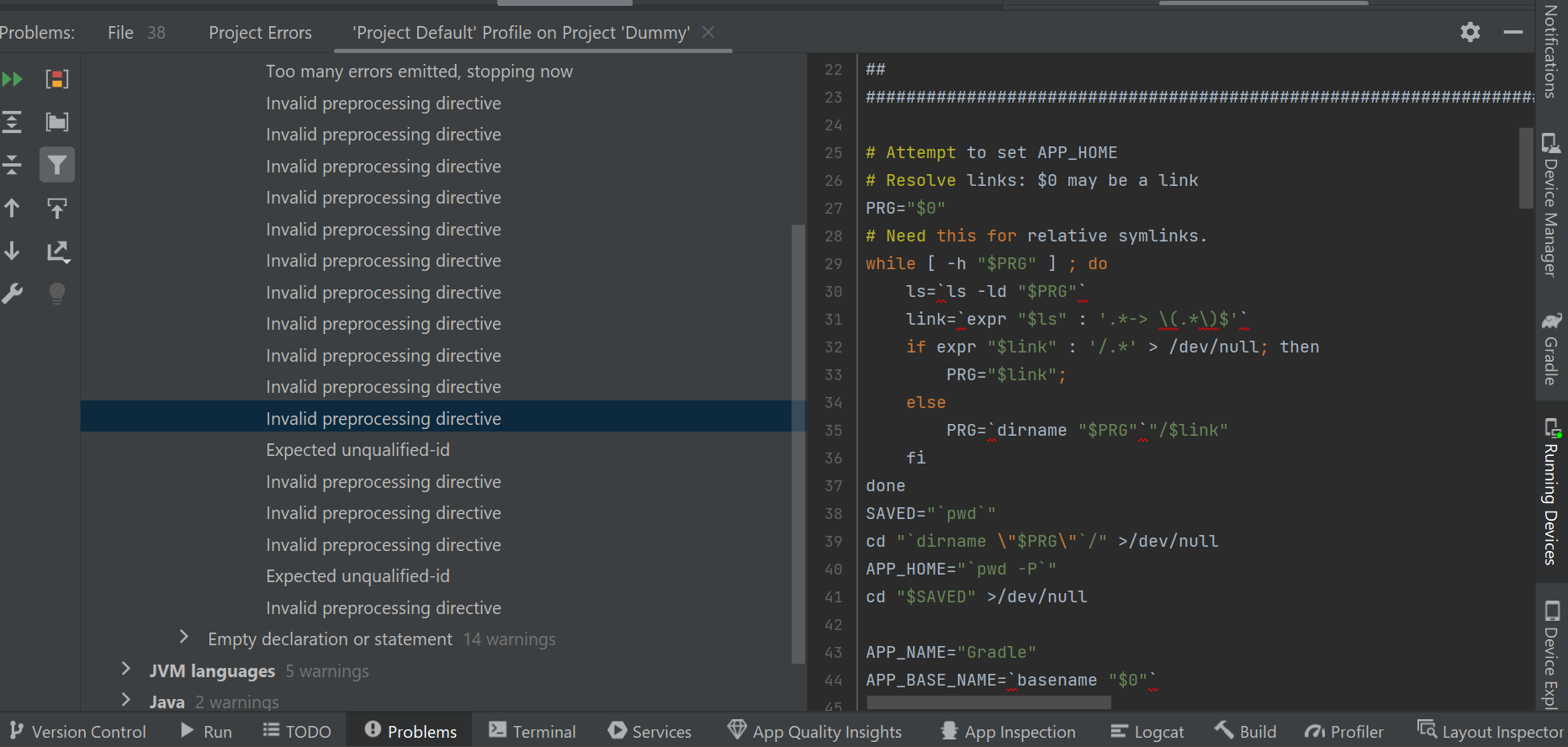The height and width of the screenshot is (747, 1568).
Task: Expand the JVM languages tree node
Action: click(x=126, y=670)
